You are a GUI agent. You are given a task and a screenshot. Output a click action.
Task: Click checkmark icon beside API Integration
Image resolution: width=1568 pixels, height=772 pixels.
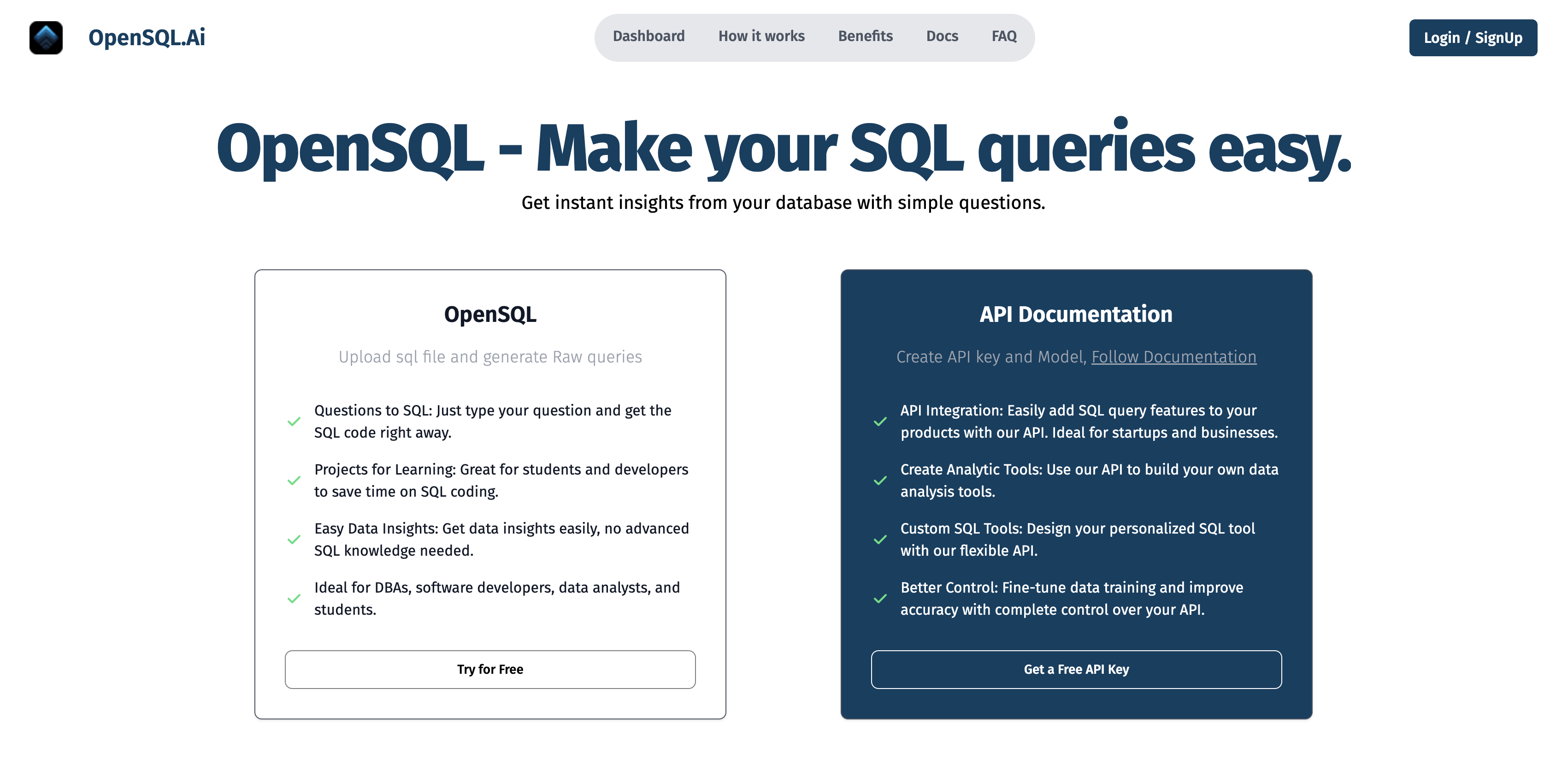pyautogui.click(x=880, y=422)
